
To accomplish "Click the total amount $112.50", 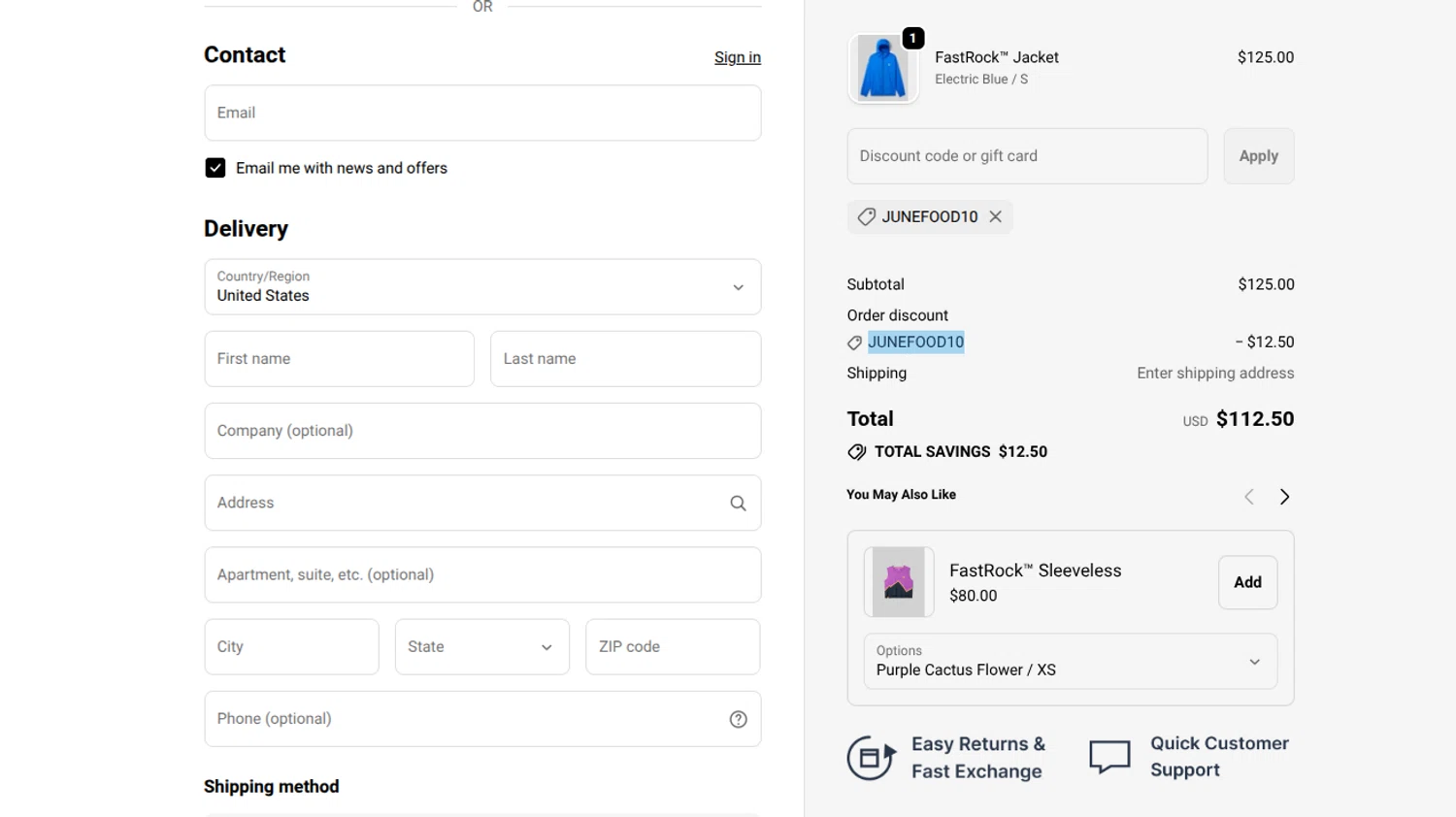I will [1255, 419].
